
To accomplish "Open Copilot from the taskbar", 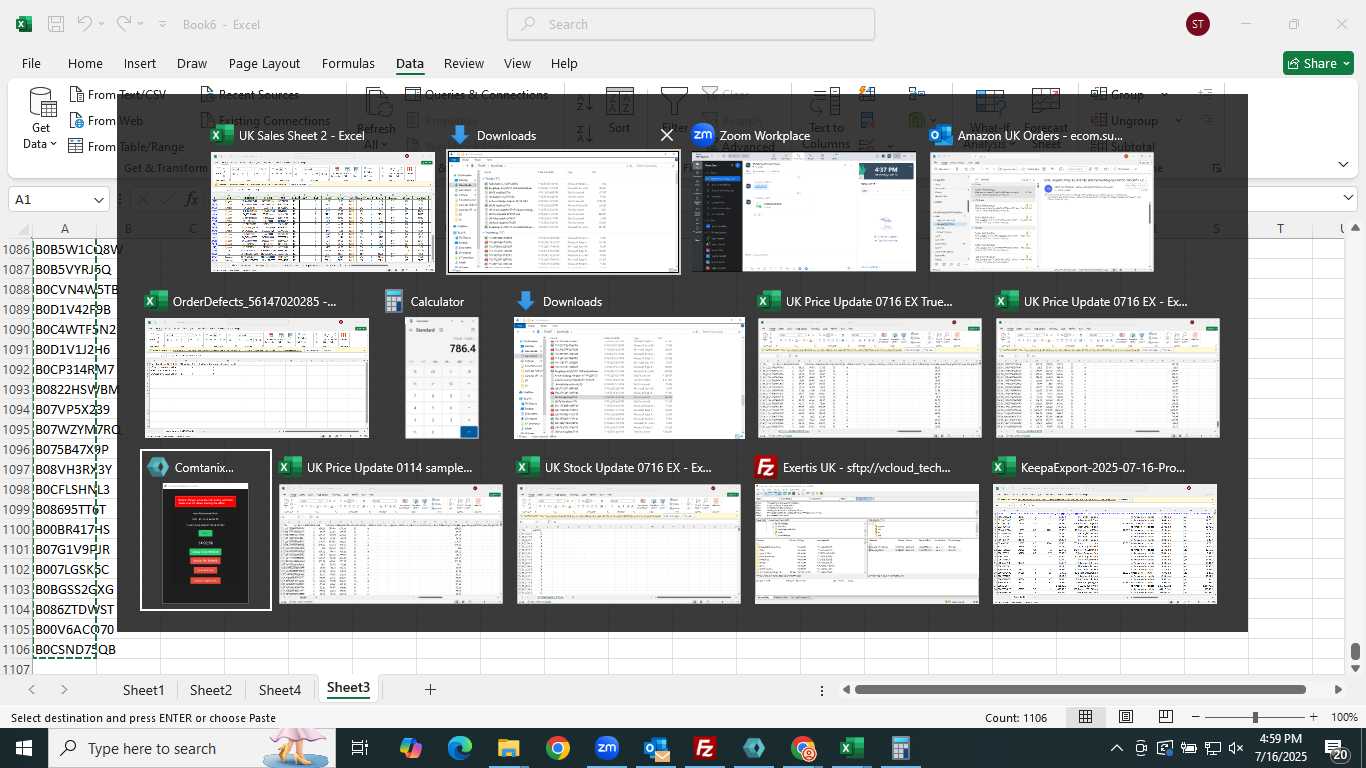I will [x=411, y=748].
